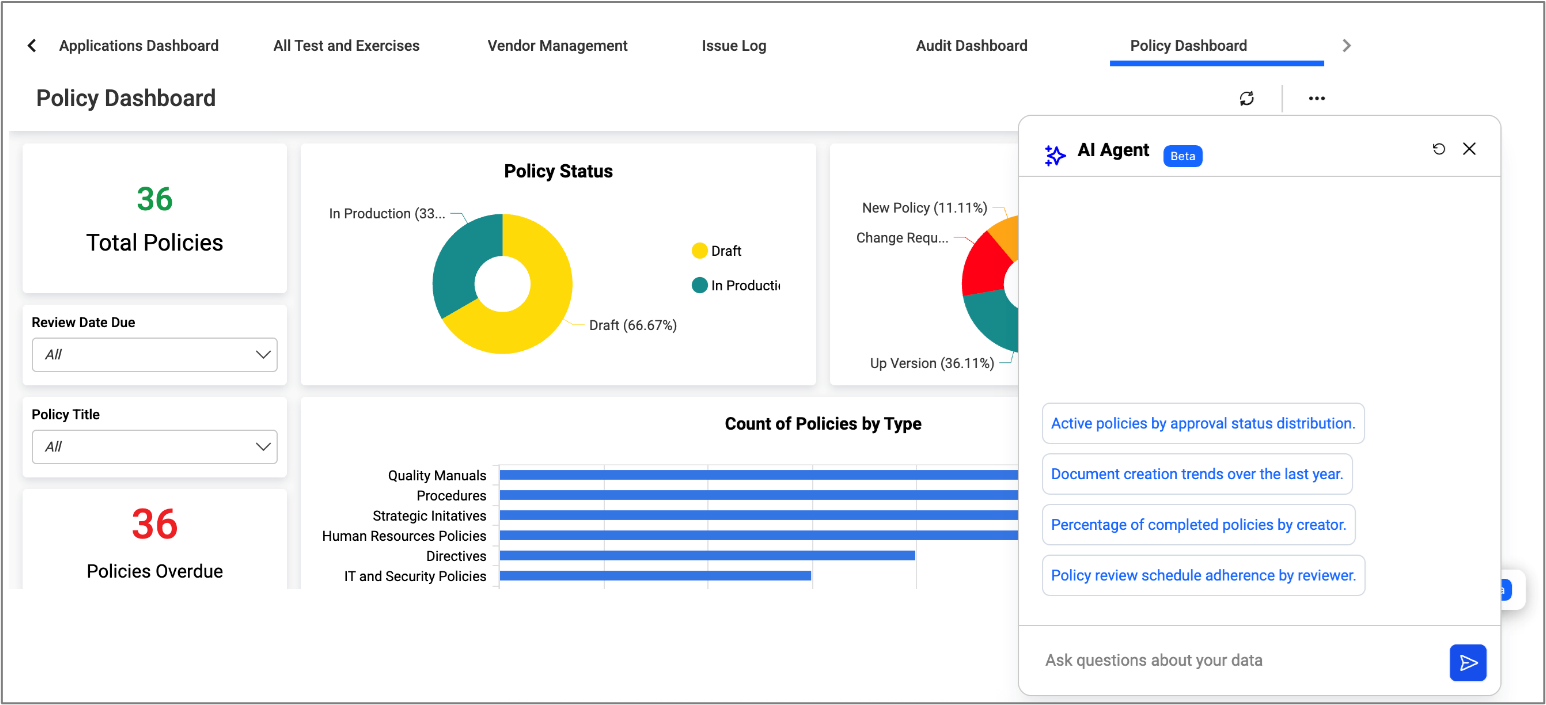Pick 'Policy review schedule adherence by reviewer' suggestion
Viewport: 1546px width, 705px height.
pos(1202,575)
